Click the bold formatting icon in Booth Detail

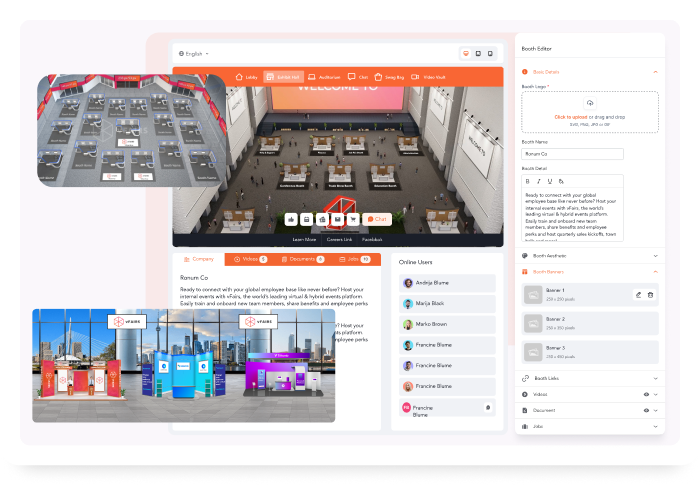tap(526, 181)
